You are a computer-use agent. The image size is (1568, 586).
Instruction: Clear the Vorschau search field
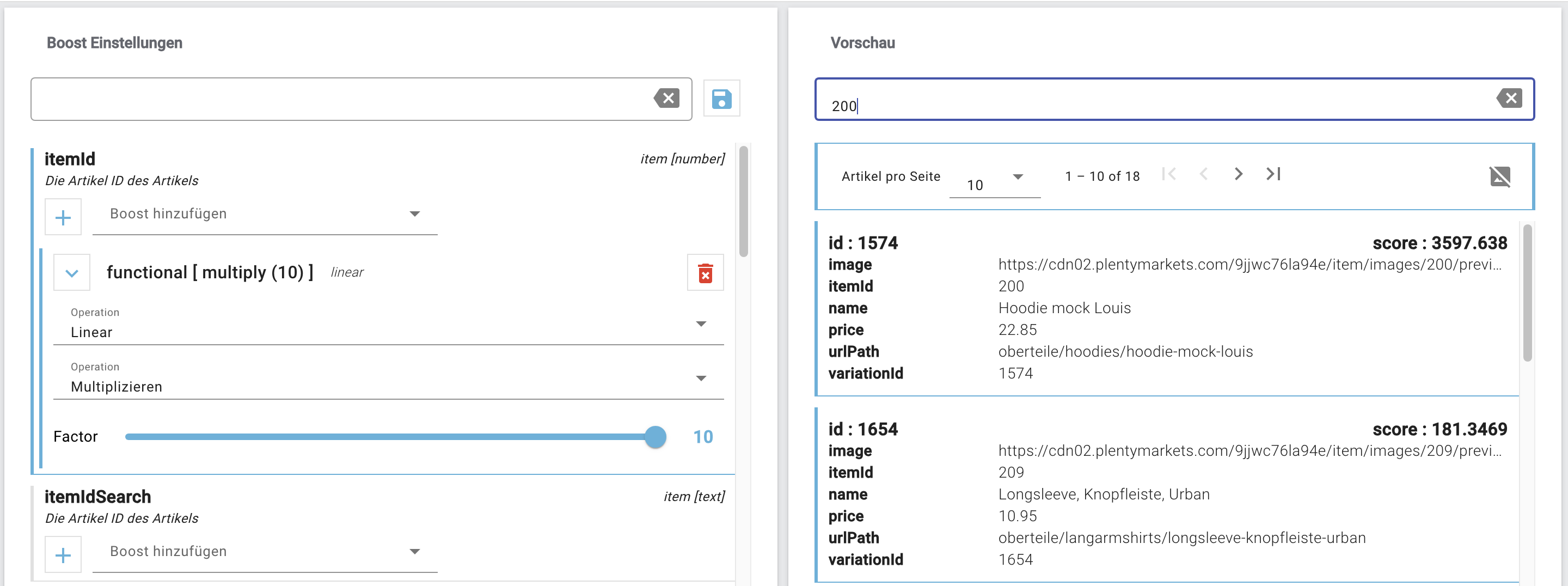[1510, 98]
